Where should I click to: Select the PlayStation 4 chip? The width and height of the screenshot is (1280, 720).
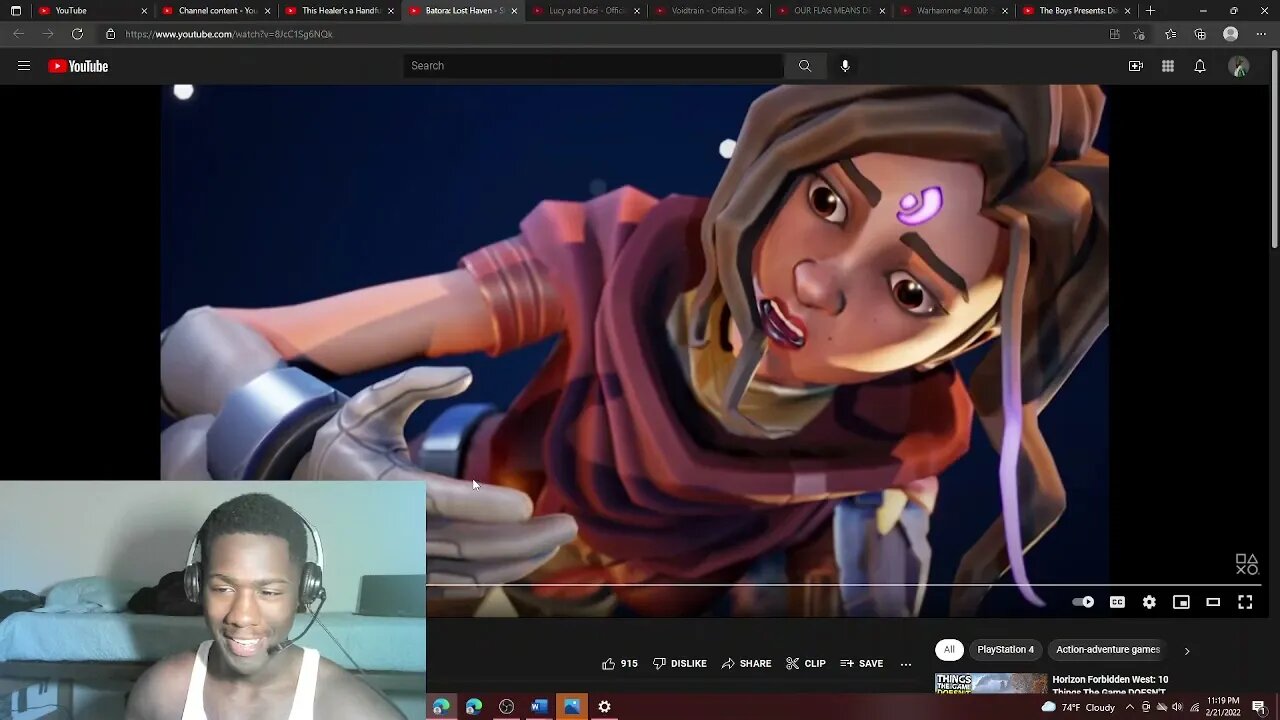pyautogui.click(x=1005, y=650)
